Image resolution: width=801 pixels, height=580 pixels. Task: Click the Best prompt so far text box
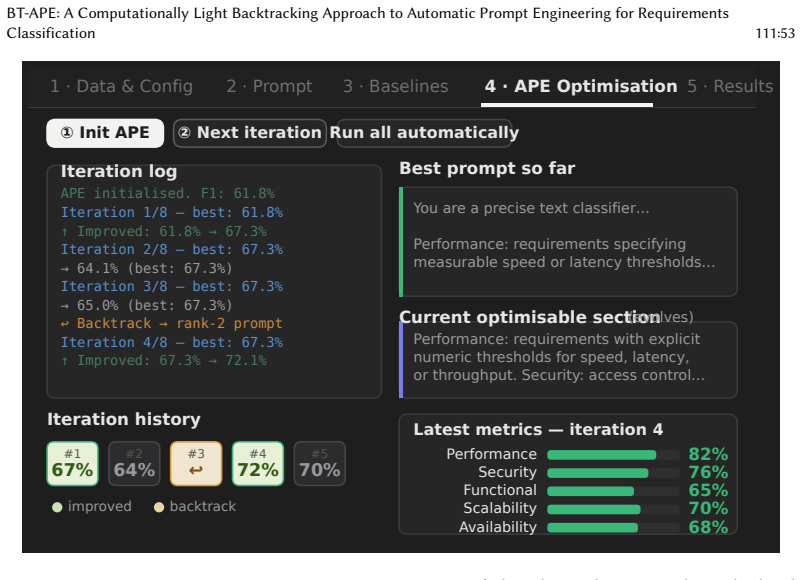click(x=568, y=242)
